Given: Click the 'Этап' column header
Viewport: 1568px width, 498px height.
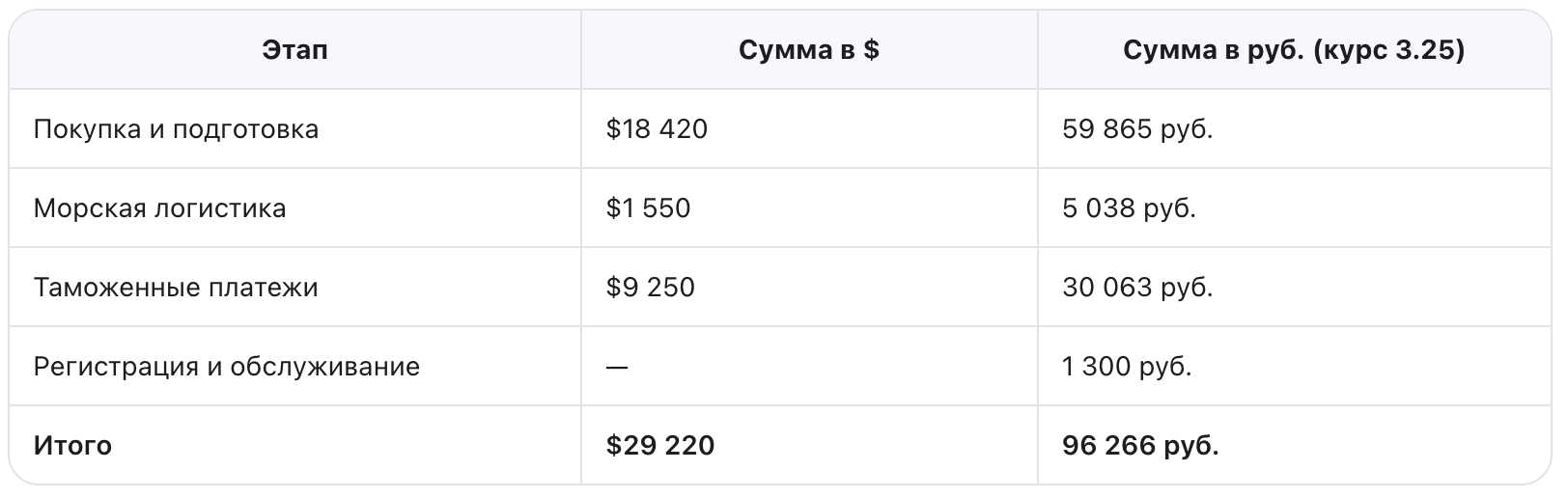Looking at the screenshot, I should pos(294,50).
